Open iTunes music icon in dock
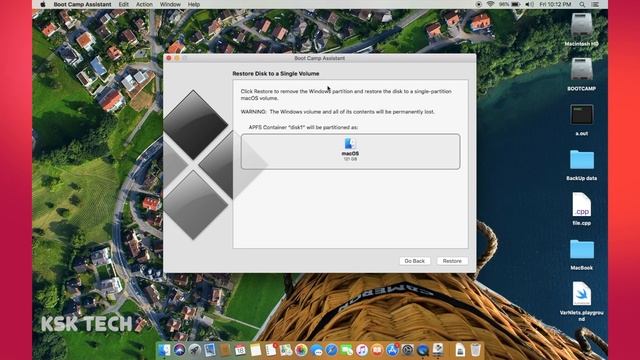Viewport: 640px width, 360px height. click(x=362, y=350)
